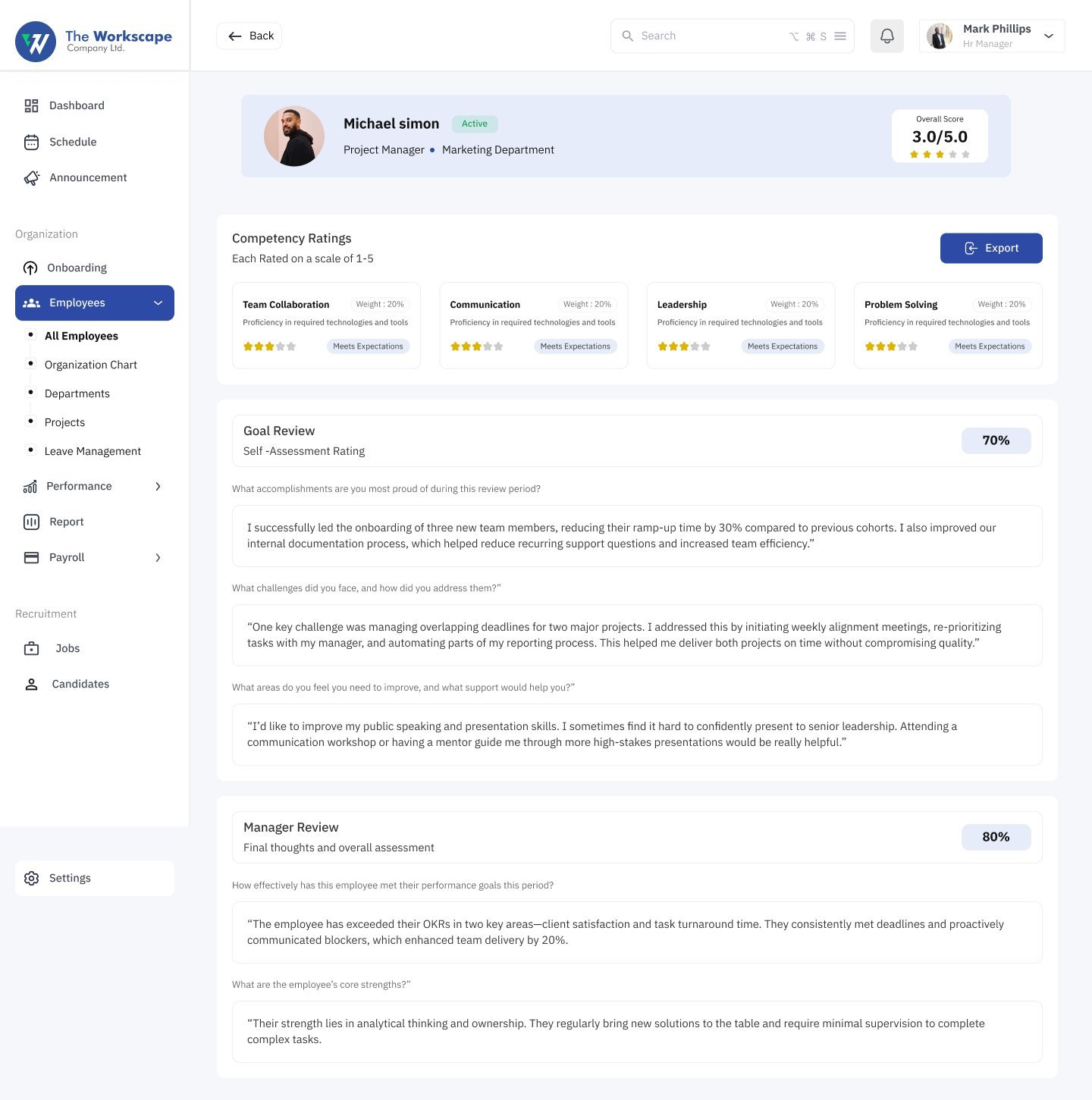The height and width of the screenshot is (1100, 1092).
Task: Click Michael simon's profile photo
Action: click(294, 136)
